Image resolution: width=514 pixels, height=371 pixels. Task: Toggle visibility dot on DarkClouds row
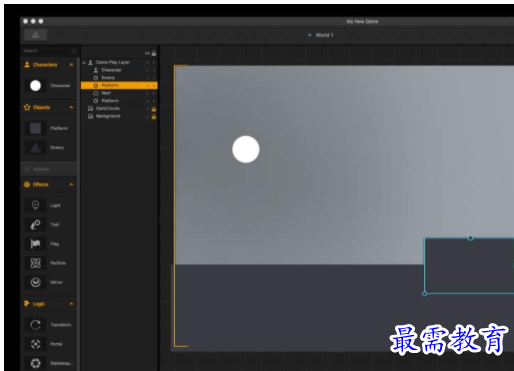pyautogui.click(x=147, y=109)
